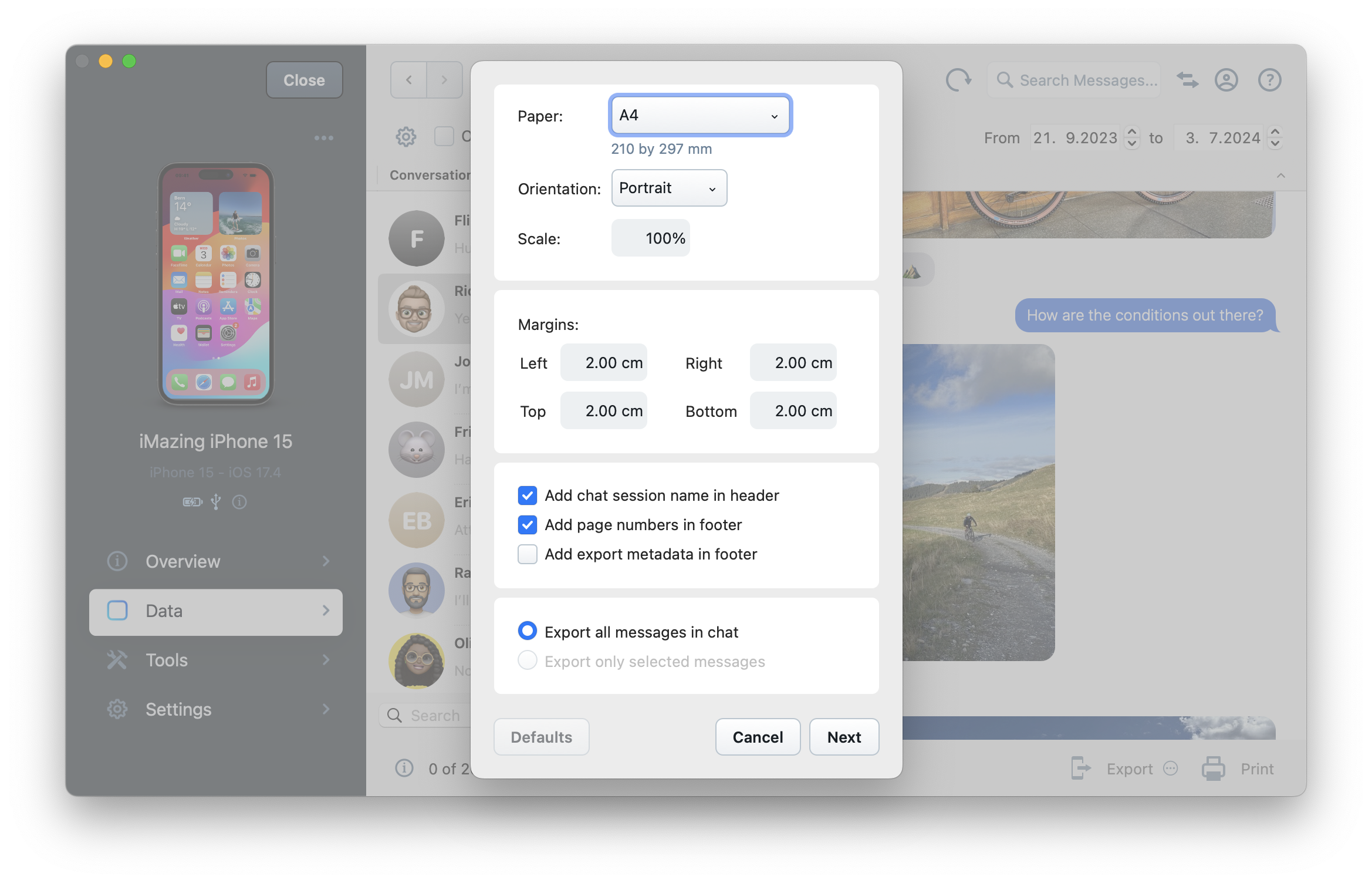Go back with the left arrow toolbar button
1372x883 pixels.
click(x=409, y=80)
